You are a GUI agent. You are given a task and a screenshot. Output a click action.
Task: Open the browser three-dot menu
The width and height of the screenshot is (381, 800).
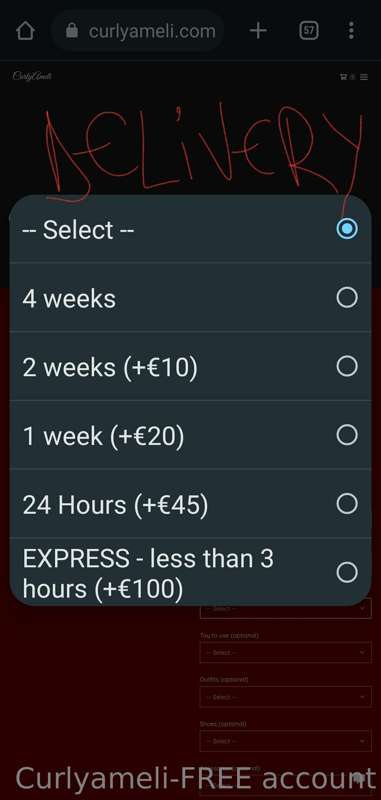pyautogui.click(x=351, y=31)
